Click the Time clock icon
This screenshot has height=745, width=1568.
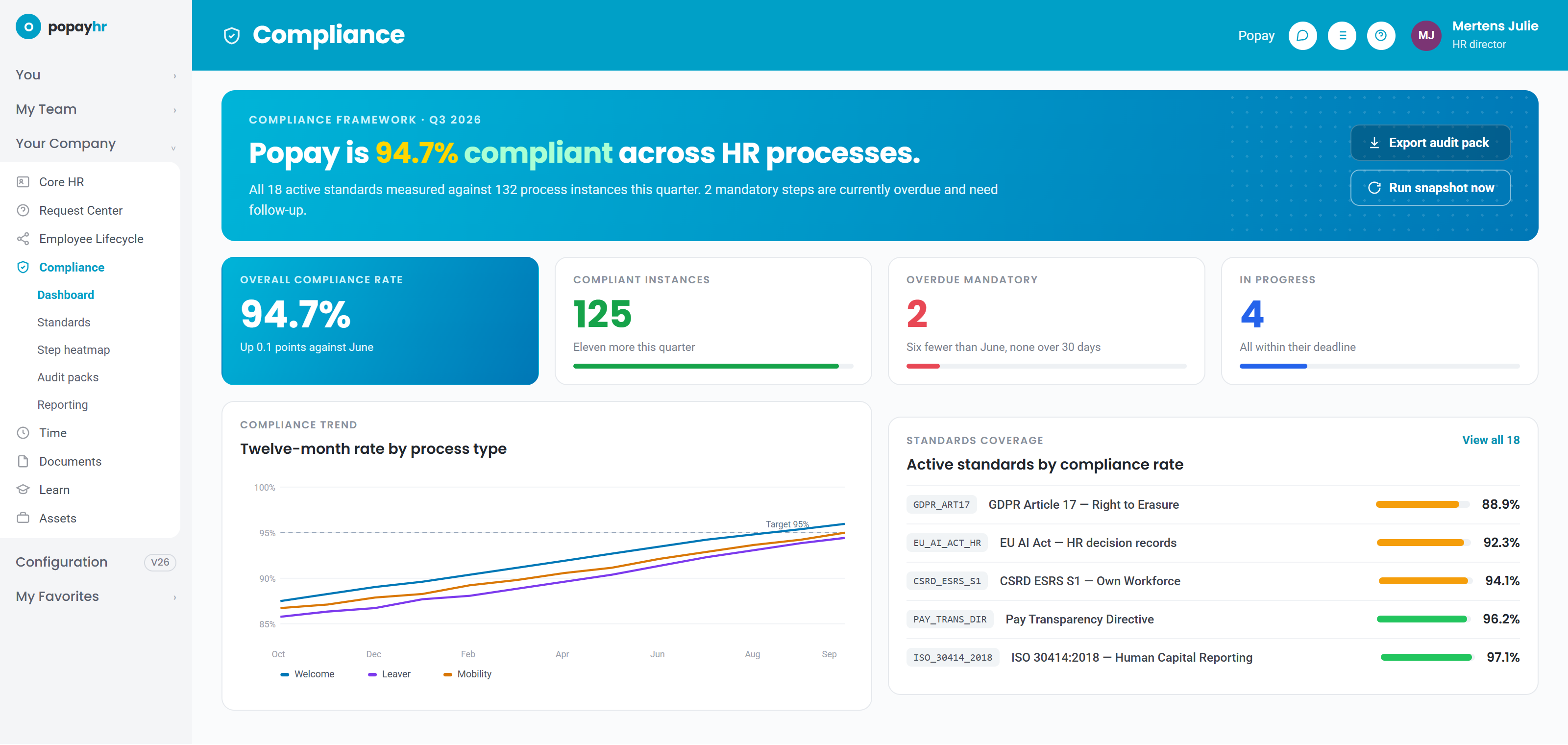[x=23, y=433]
